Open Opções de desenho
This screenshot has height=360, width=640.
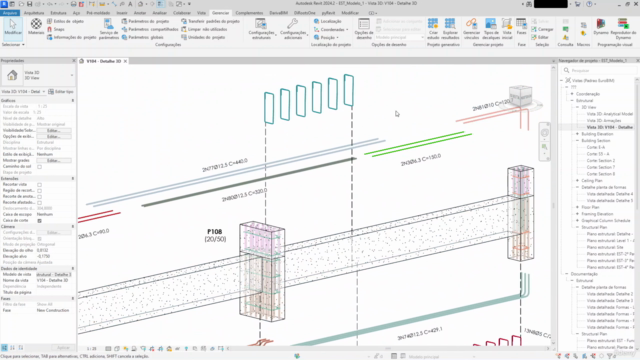coord(364,29)
